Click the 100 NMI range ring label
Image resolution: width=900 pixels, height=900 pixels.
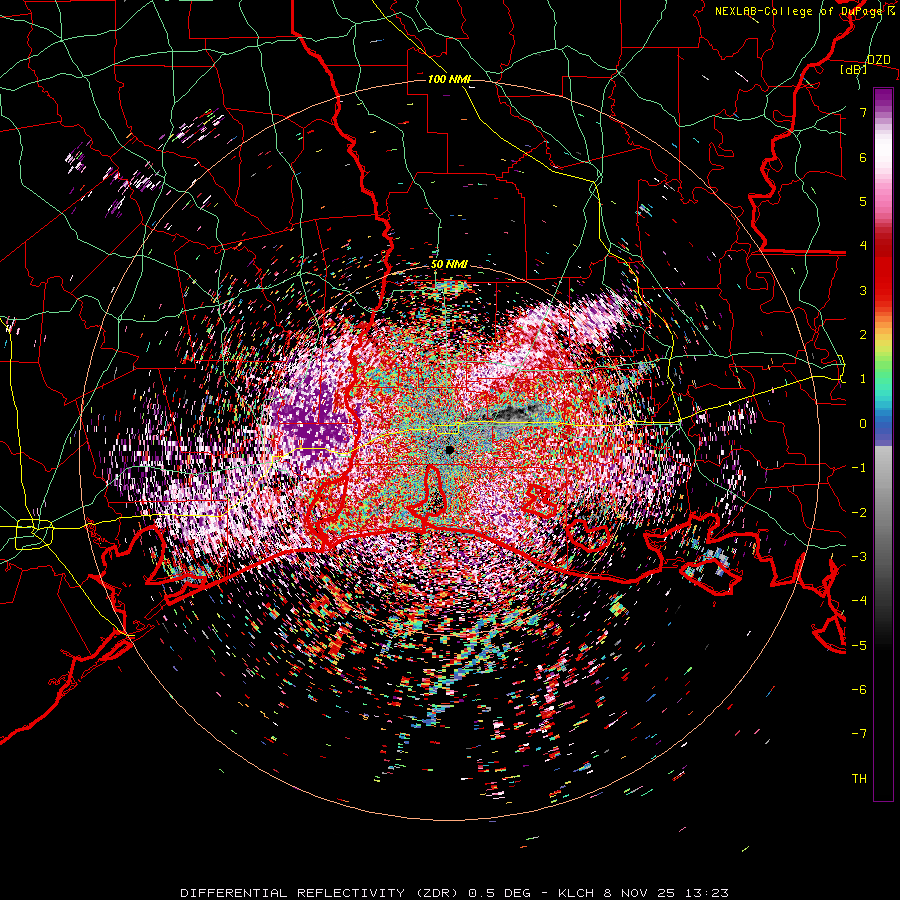(449, 79)
